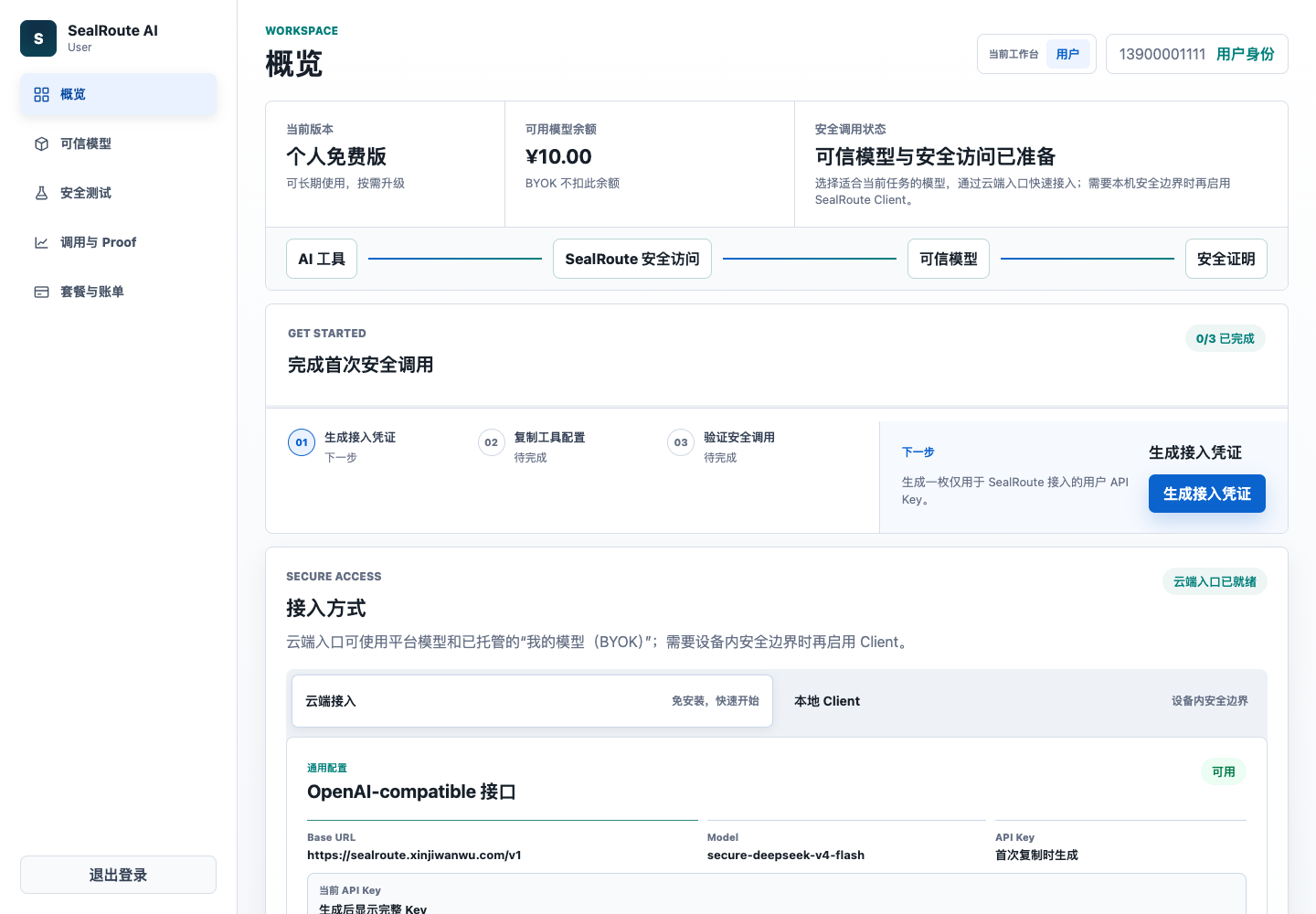The height and width of the screenshot is (914, 1316).
Task: Open the 概览 sidebar menu item
Action: 118,94
